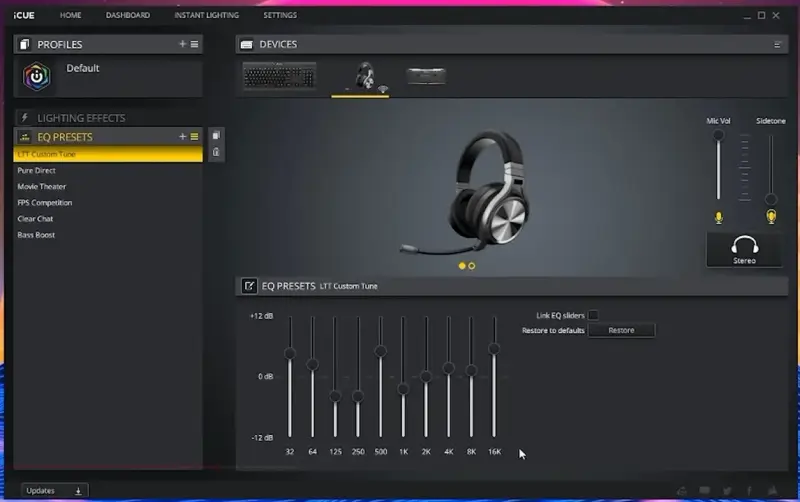
Task: Toggle the sidetone icon
Action: pos(771,217)
